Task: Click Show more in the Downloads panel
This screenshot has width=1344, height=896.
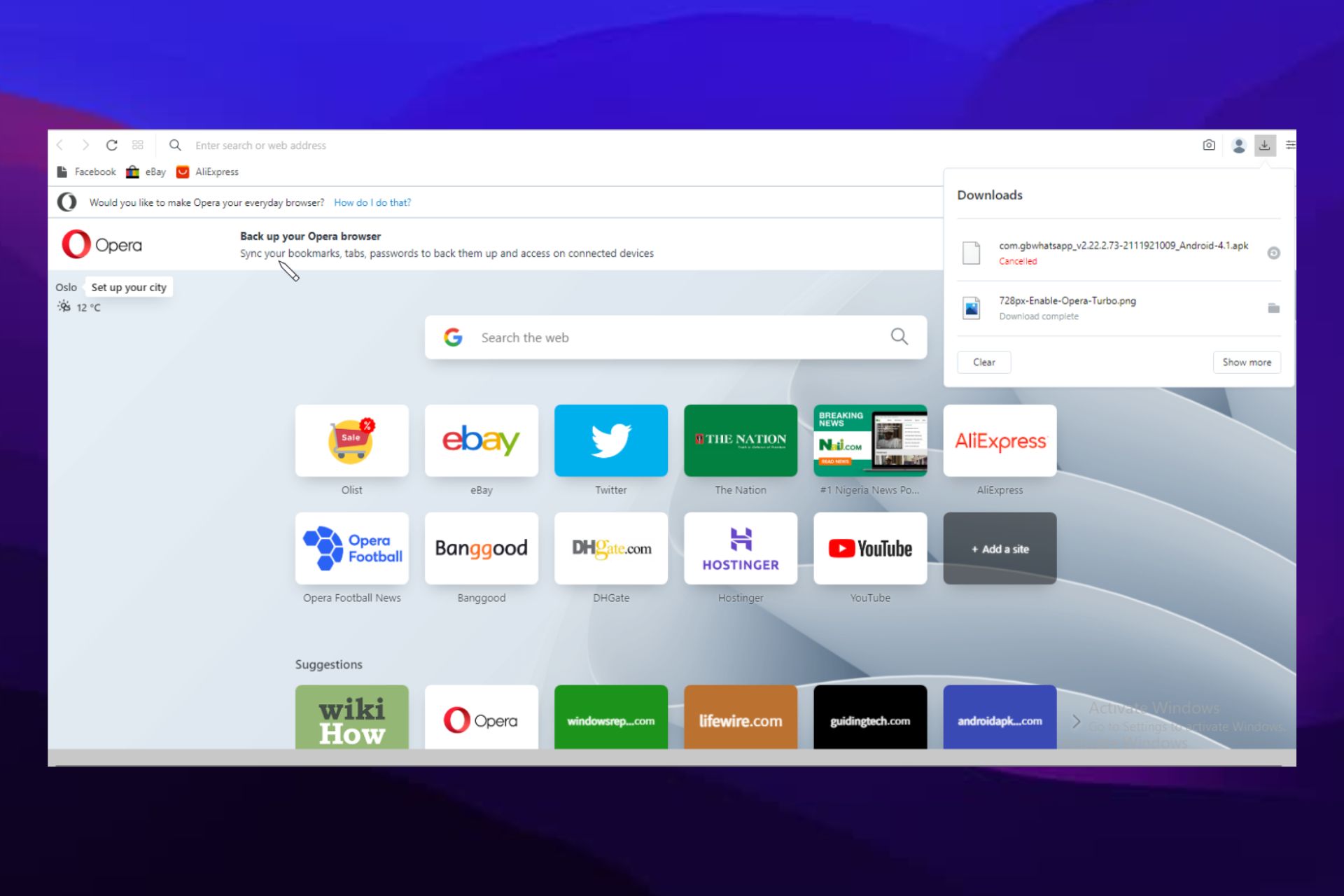Action: click(x=1247, y=362)
